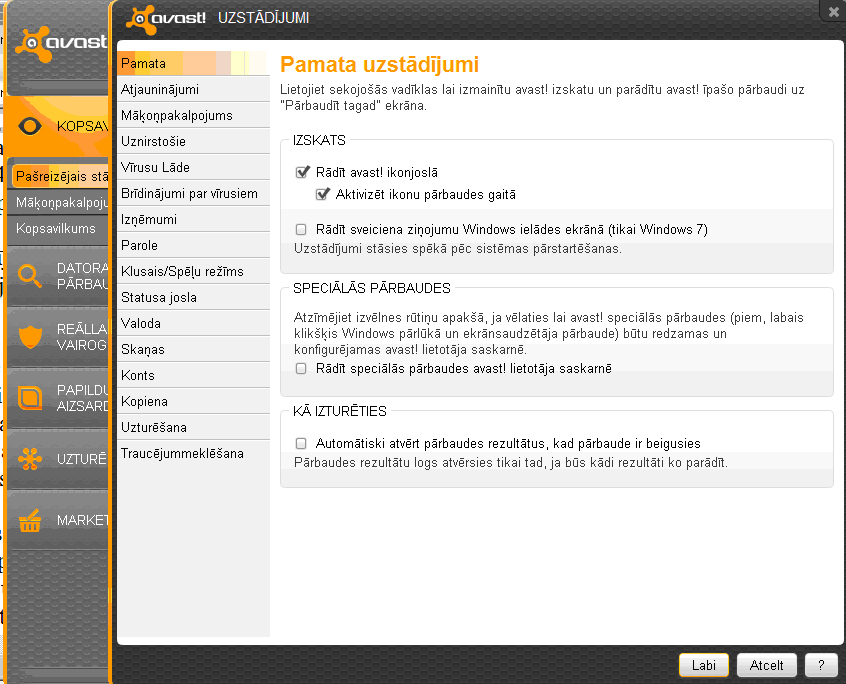The image size is (846, 684).
Task: Click KĀ IZTURĒTIES group label
Action: (340, 411)
